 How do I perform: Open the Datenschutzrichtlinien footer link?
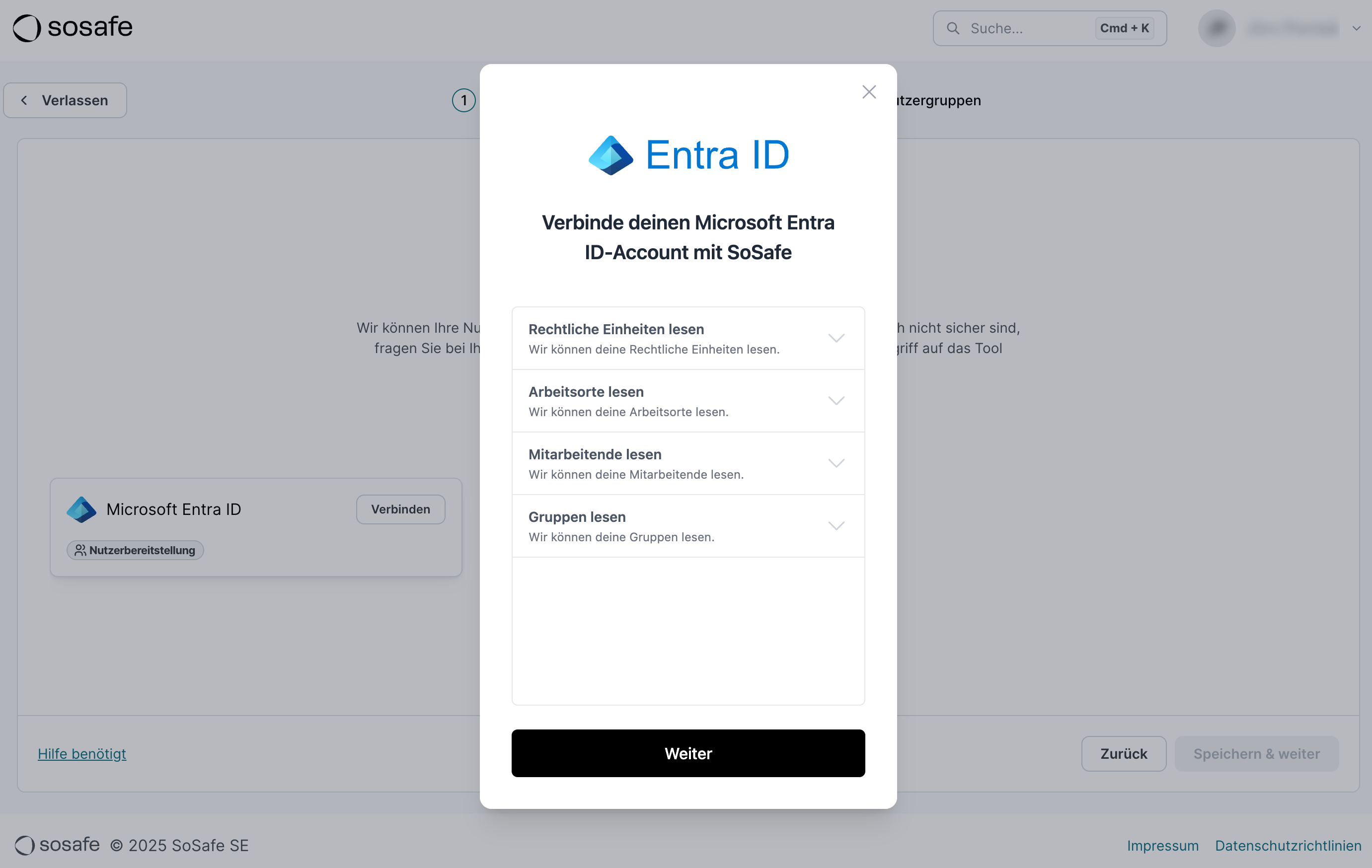tap(1288, 845)
